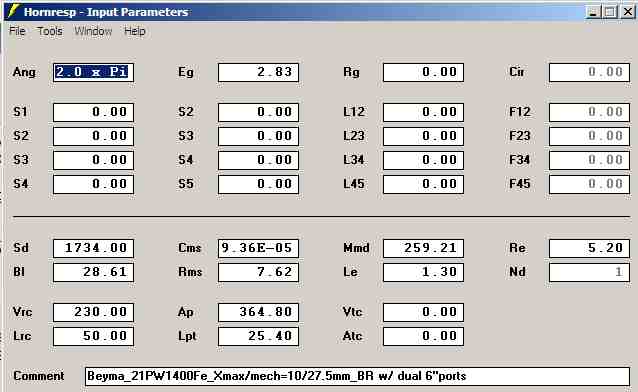The height and width of the screenshot is (392, 638).
Task: Click the Comment label
Action: (x=39, y=376)
